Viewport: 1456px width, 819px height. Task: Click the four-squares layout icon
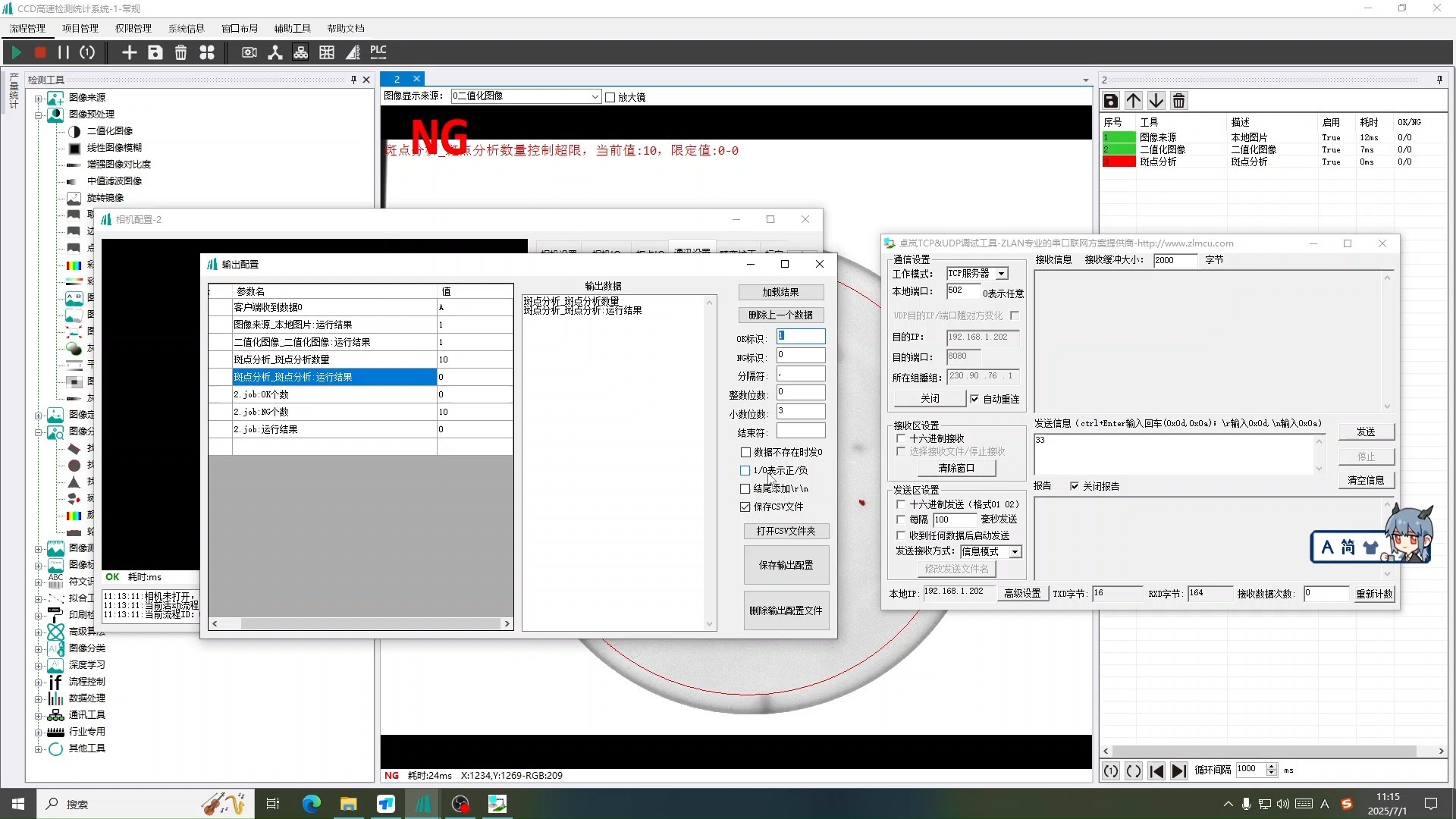pos(207,52)
